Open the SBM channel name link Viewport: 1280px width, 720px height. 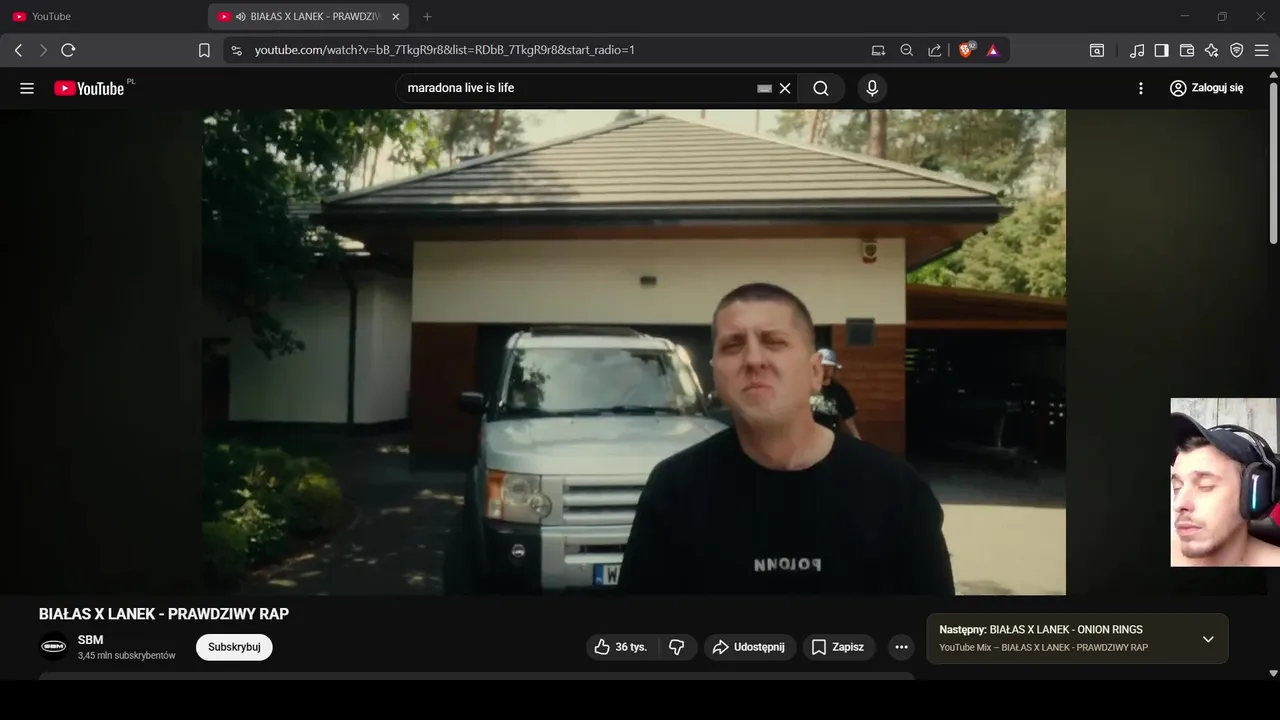tap(91, 640)
